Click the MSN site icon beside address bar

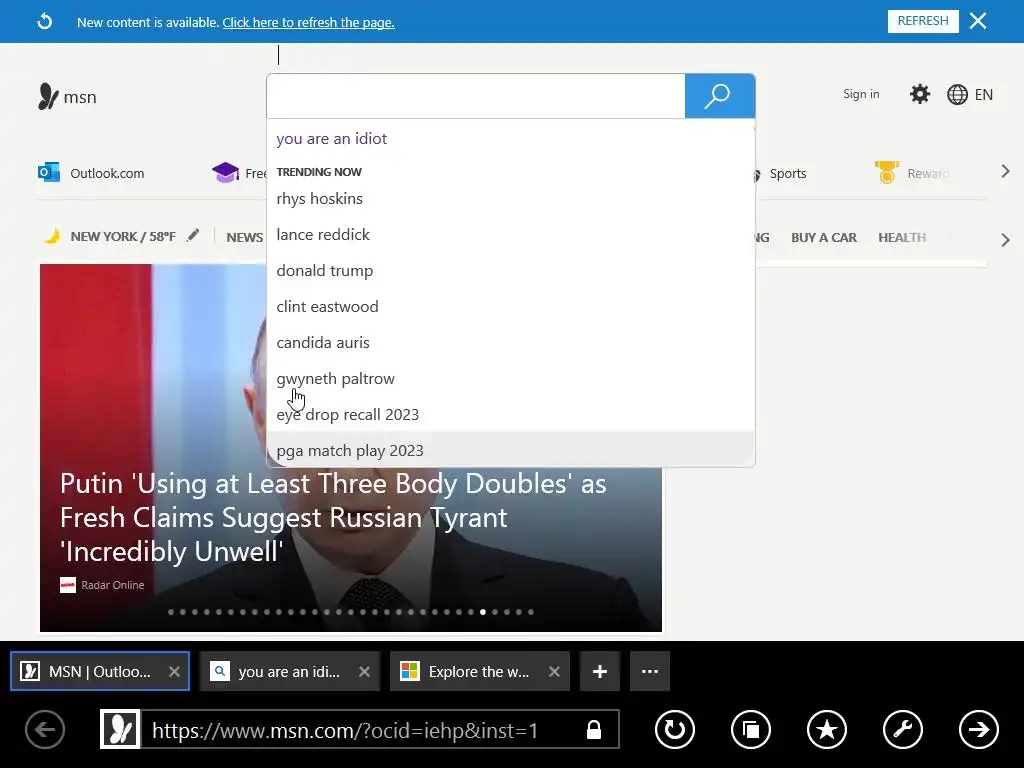pos(120,729)
